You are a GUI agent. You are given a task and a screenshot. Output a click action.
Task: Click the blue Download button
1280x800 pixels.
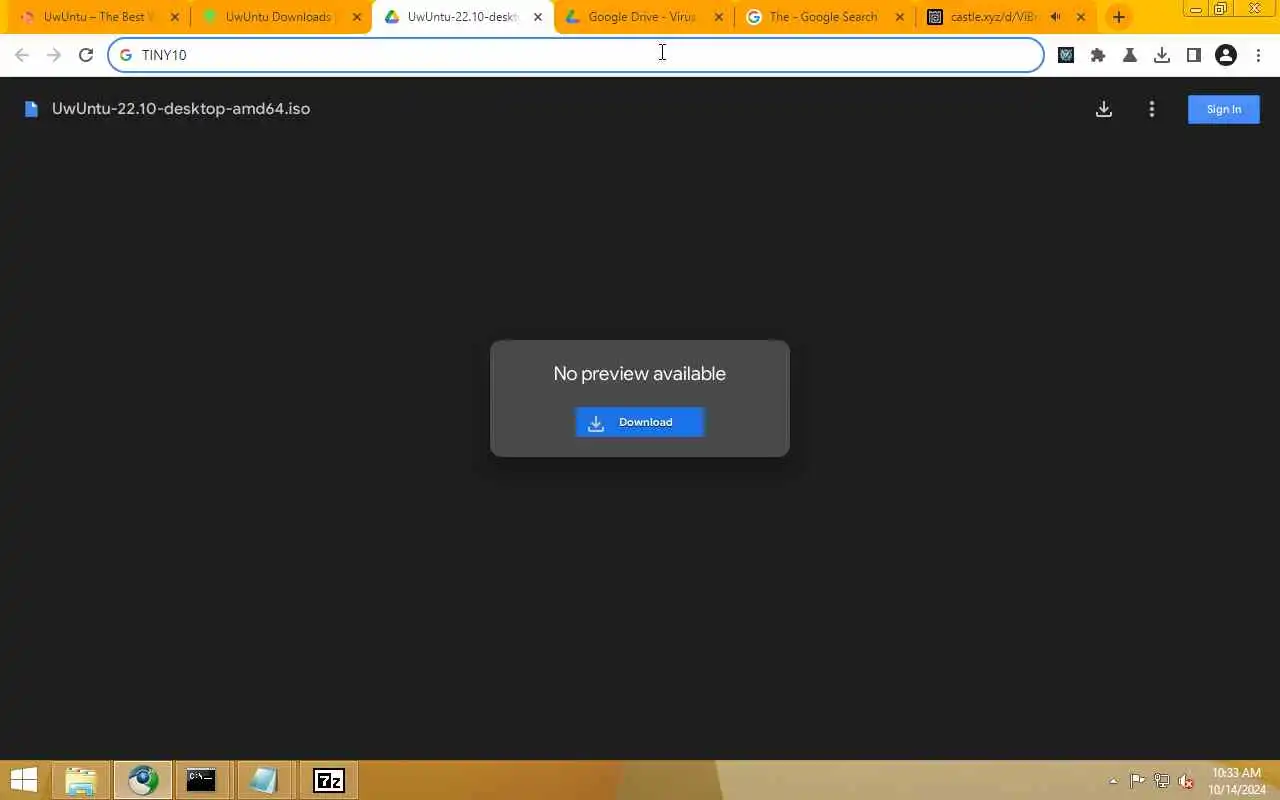click(640, 422)
